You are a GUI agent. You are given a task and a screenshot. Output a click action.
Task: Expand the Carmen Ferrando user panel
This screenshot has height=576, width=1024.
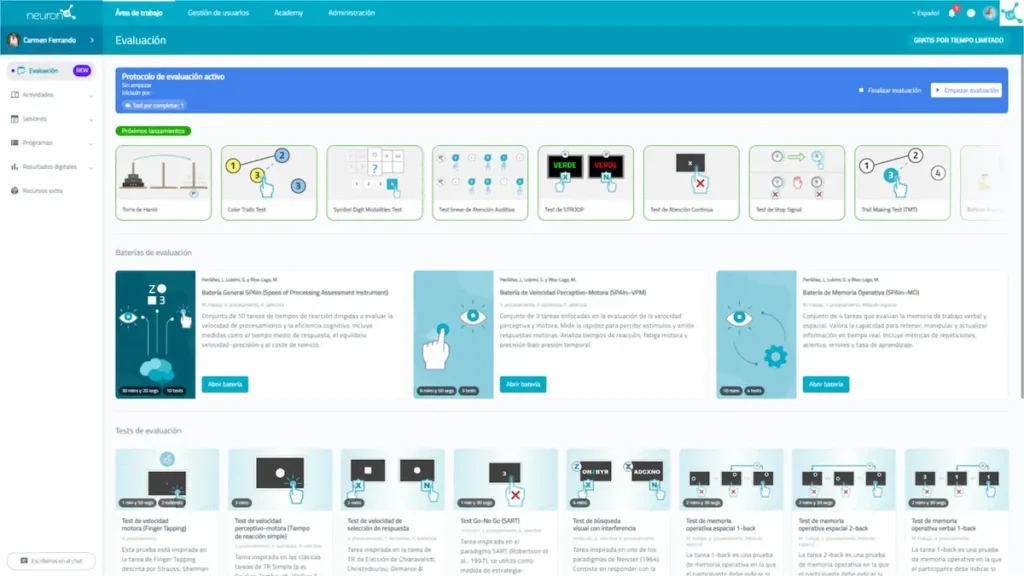(x=50, y=40)
